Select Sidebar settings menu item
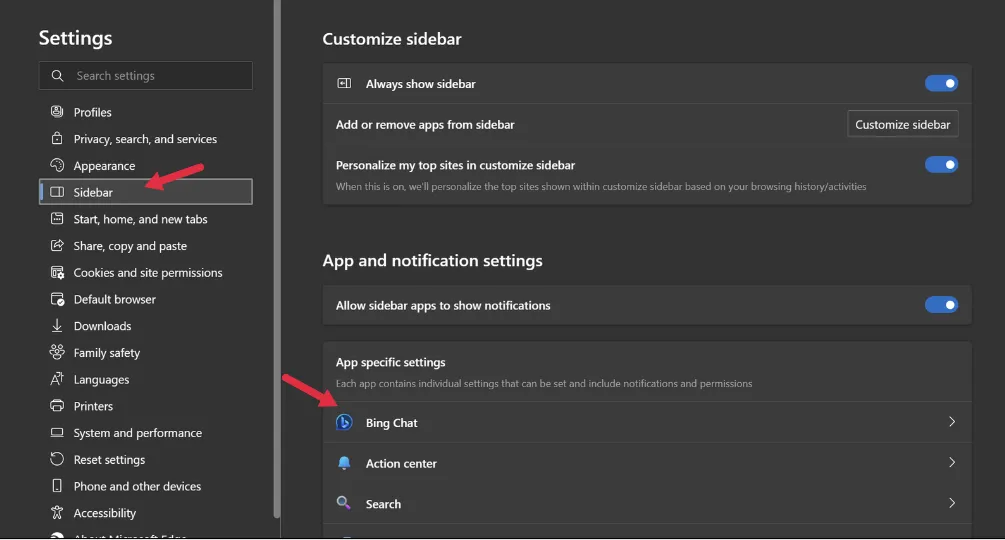The image size is (1005, 540). pos(145,192)
